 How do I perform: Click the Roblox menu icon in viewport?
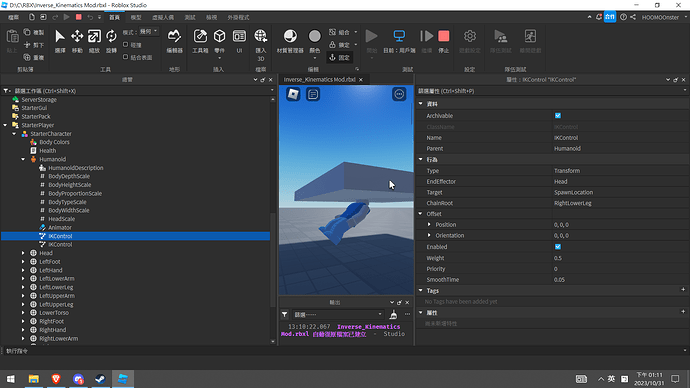point(293,94)
